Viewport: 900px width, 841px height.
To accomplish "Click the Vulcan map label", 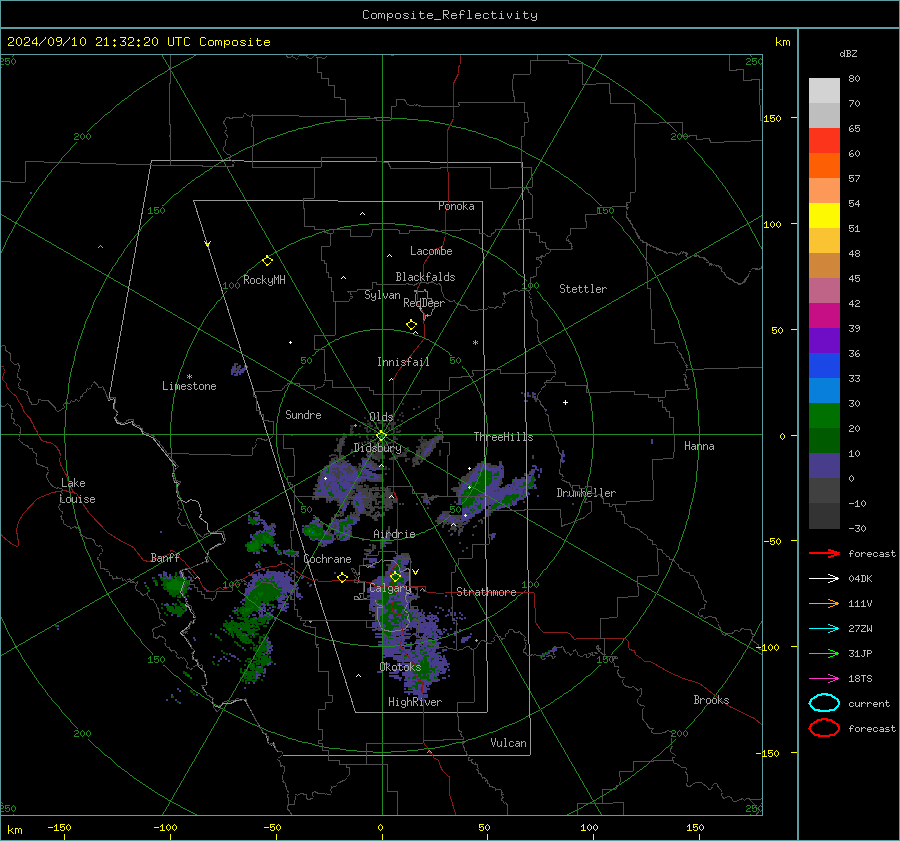I will pos(508,743).
